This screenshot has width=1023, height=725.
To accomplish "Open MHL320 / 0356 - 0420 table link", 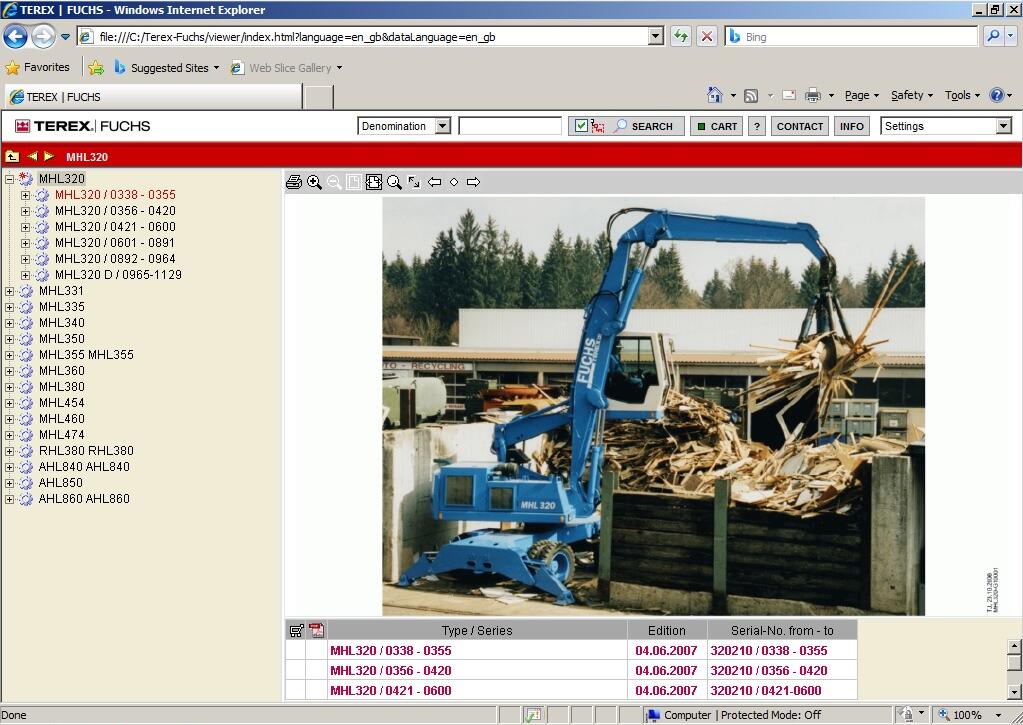I will click(391, 670).
